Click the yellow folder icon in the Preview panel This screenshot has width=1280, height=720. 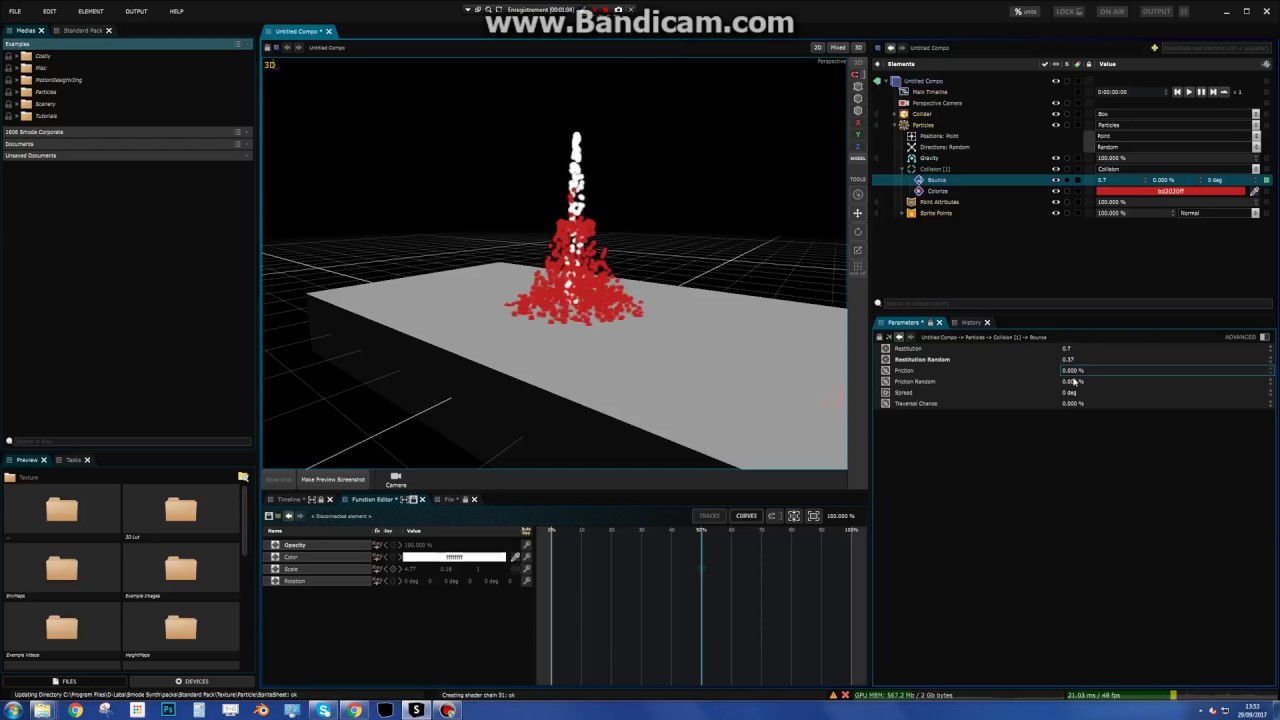(x=243, y=477)
